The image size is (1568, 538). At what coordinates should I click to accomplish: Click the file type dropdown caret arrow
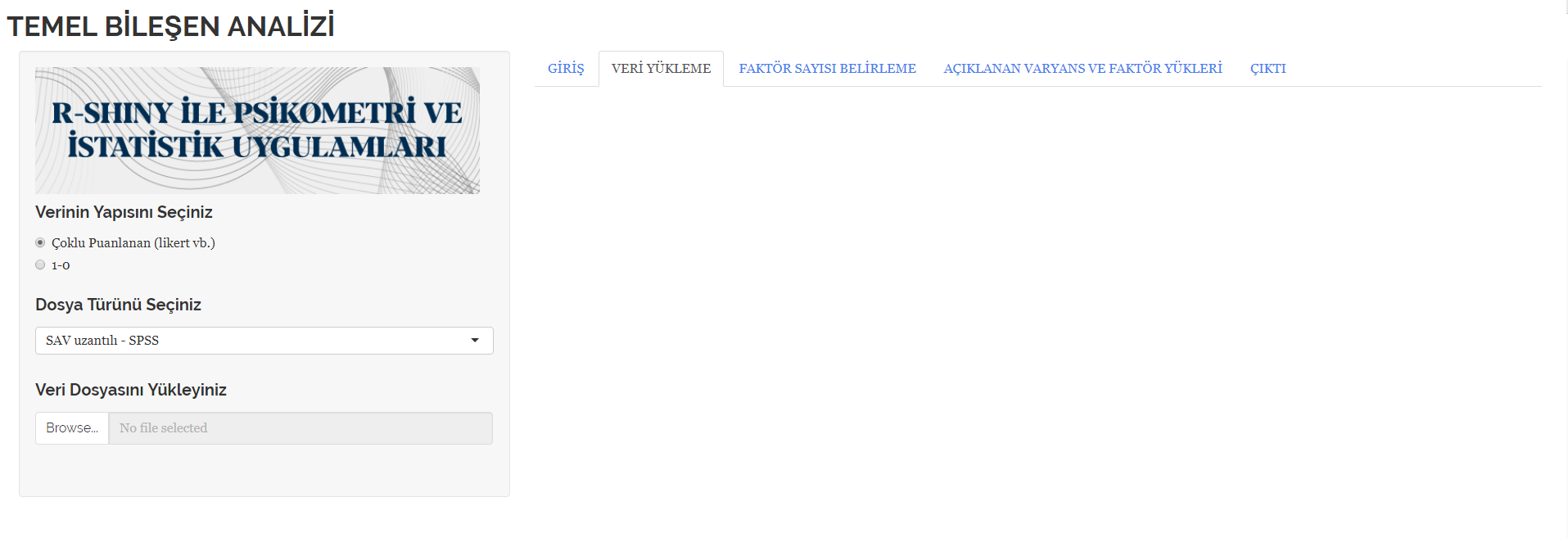pos(475,341)
